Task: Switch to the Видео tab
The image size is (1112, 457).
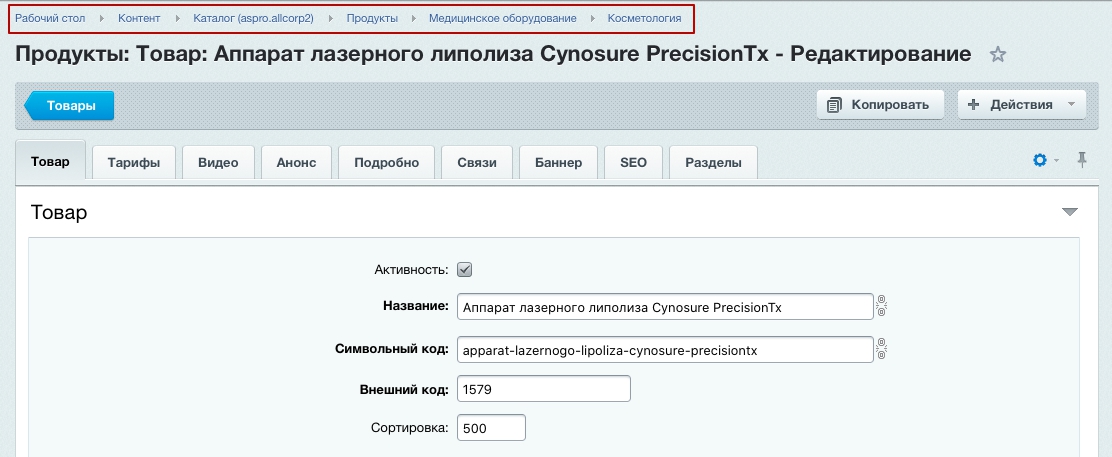Action: click(218, 163)
